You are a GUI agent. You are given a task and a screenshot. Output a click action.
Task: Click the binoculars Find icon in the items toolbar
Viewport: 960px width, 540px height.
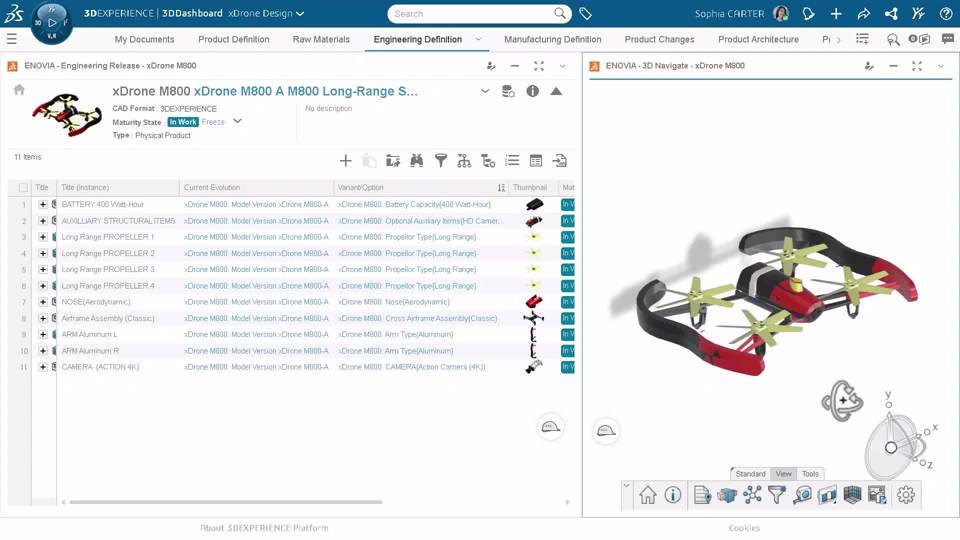click(416, 160)
